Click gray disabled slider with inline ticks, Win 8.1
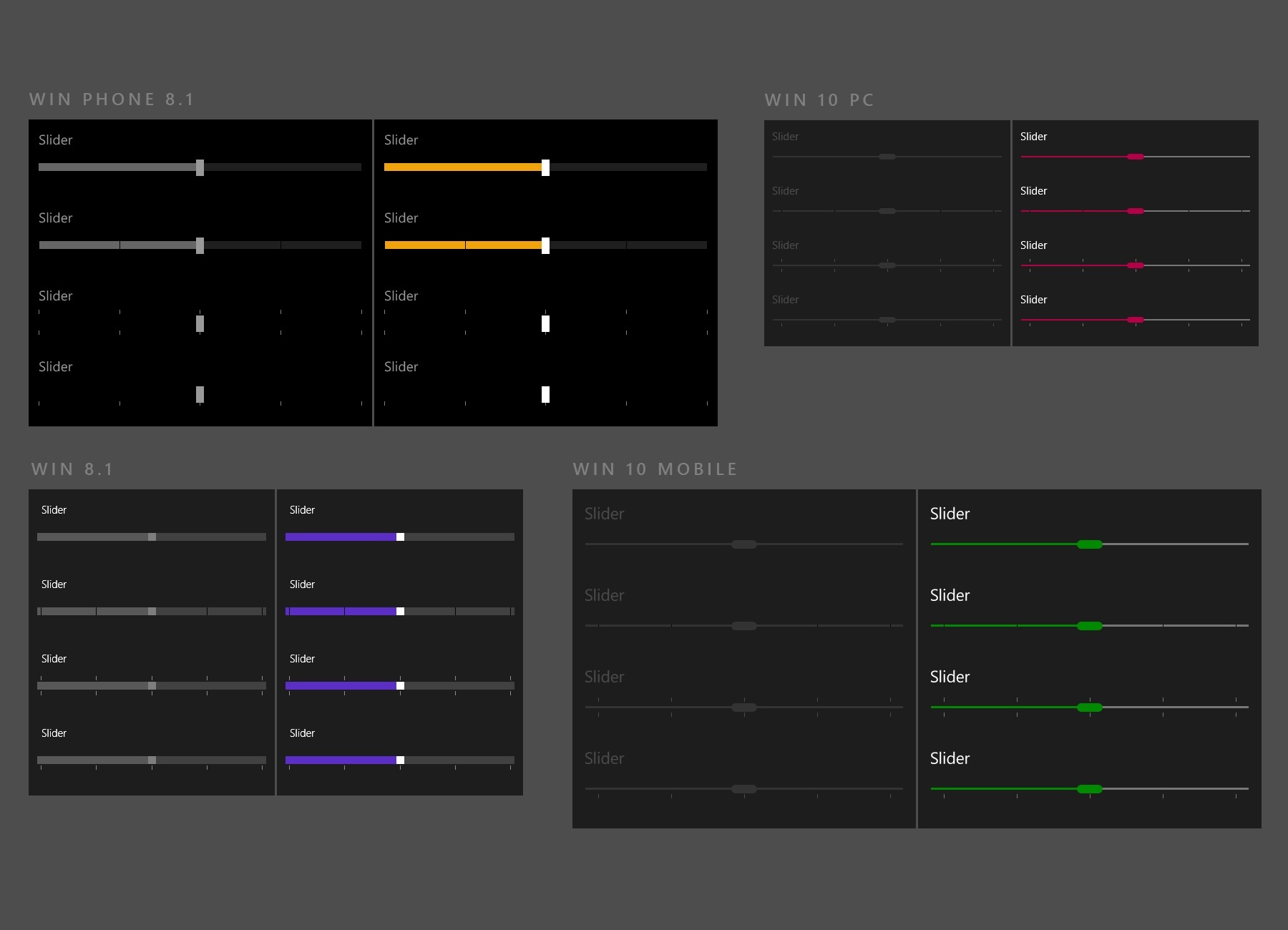 click(x=152, y=611)
